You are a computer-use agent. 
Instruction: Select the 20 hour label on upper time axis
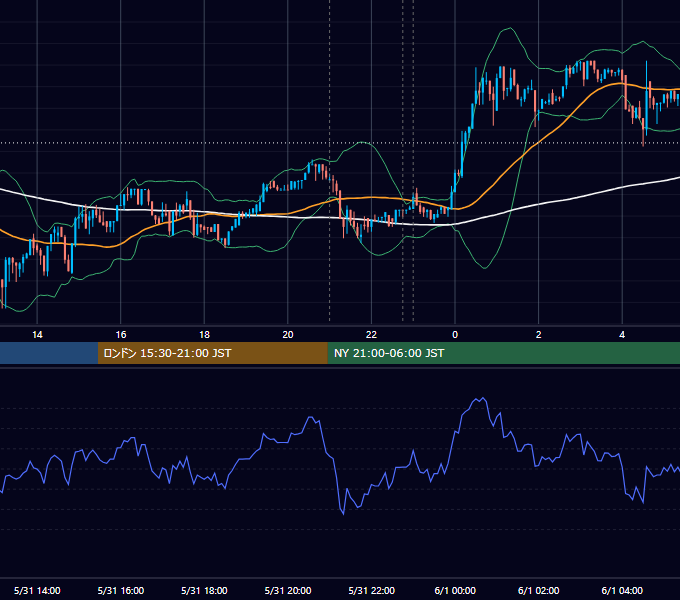click(288, 335)
